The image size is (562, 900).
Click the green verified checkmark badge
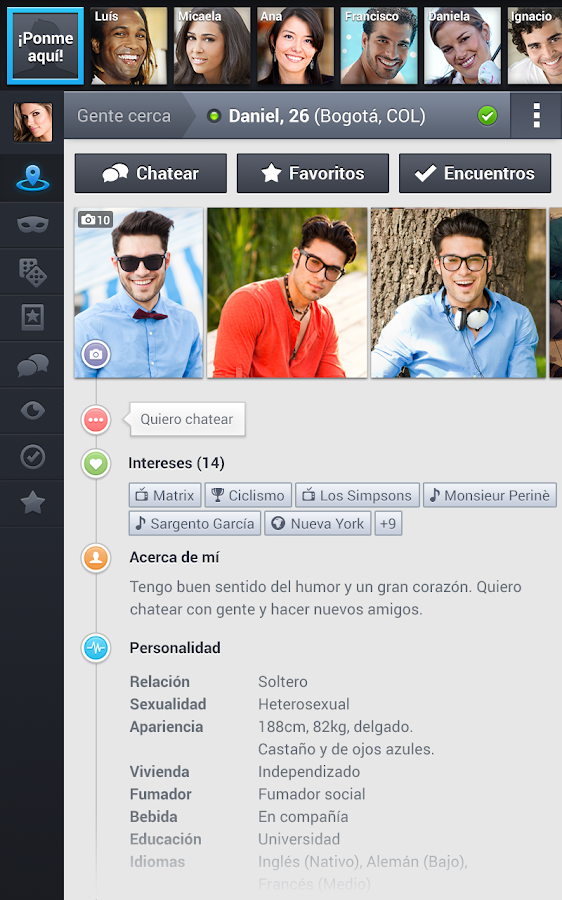click(x=487, y=116)
